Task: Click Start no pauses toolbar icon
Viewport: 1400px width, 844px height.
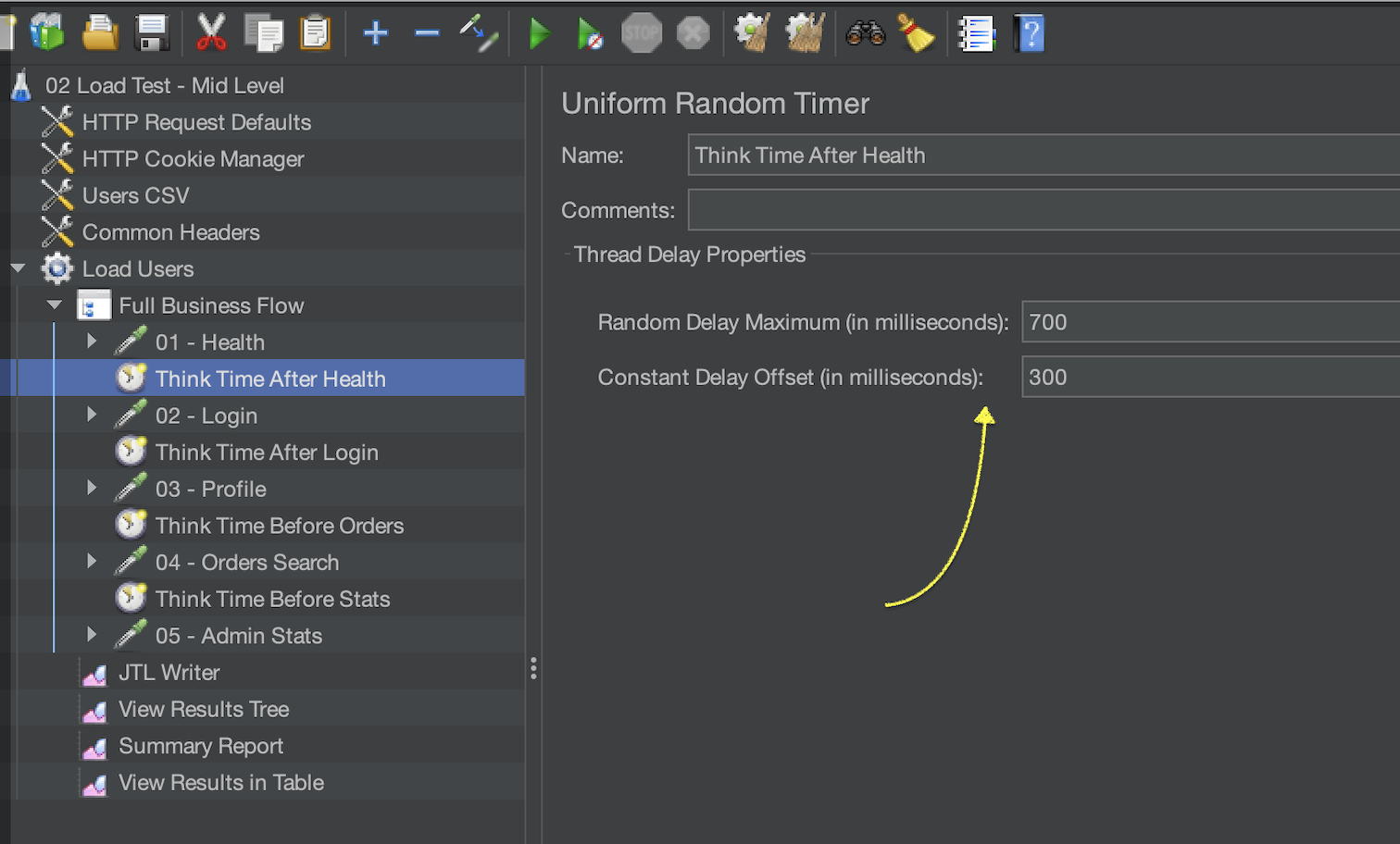Action: coord(590,34)
